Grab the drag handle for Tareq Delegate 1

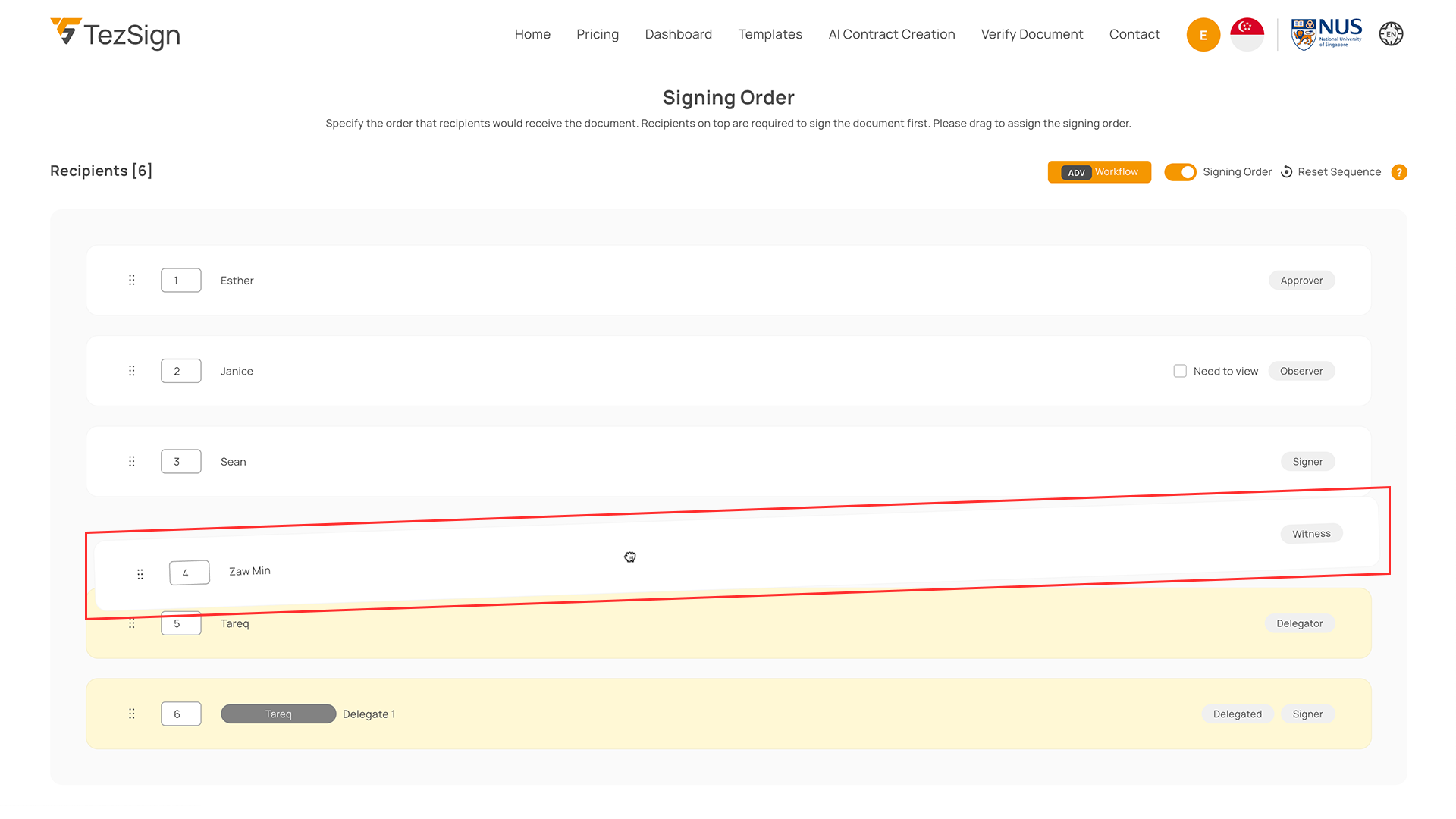[x=132, y=714]
